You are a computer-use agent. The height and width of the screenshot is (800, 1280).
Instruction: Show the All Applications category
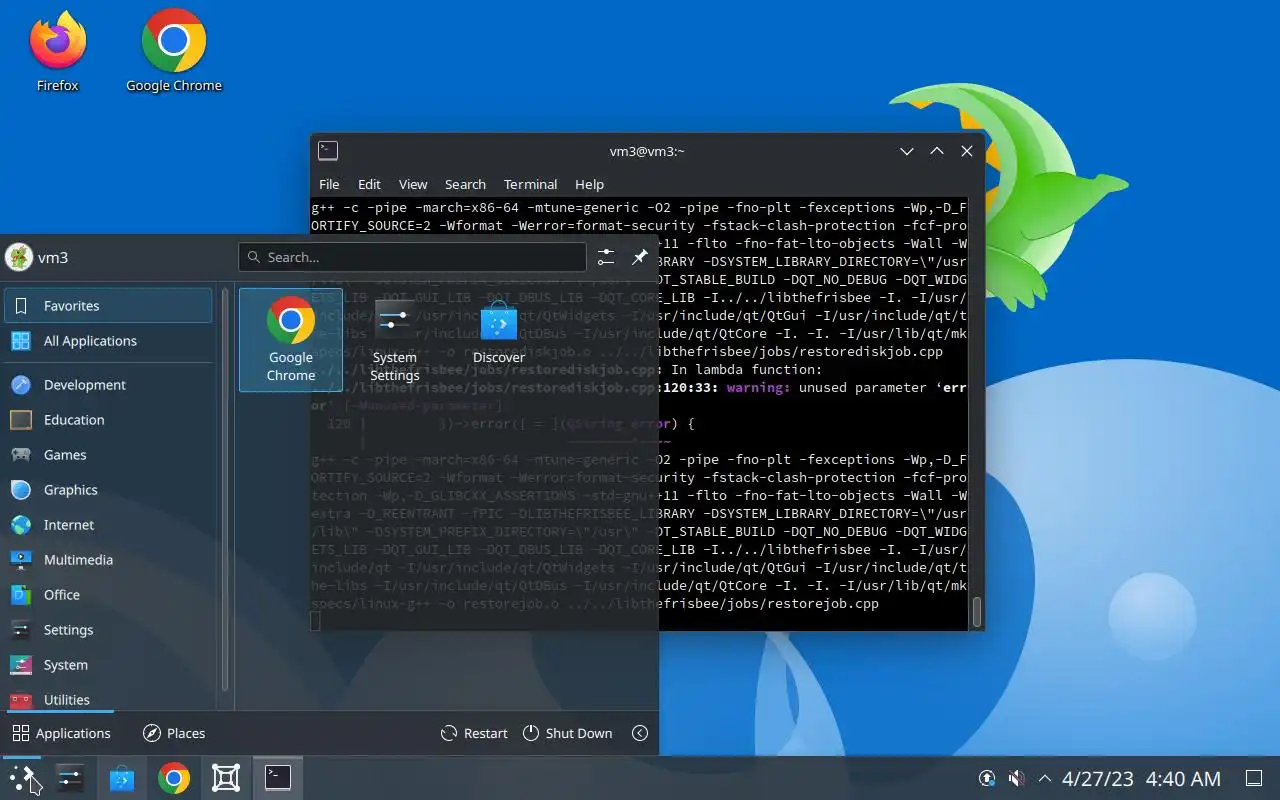(x=108, y=341)
